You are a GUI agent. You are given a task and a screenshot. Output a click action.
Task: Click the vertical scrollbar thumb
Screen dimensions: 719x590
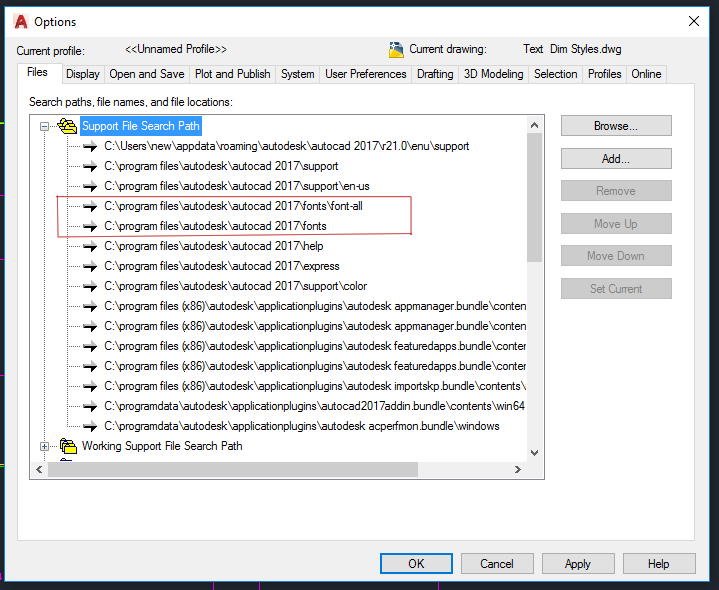pyautogui.click(x=534, y=198)
